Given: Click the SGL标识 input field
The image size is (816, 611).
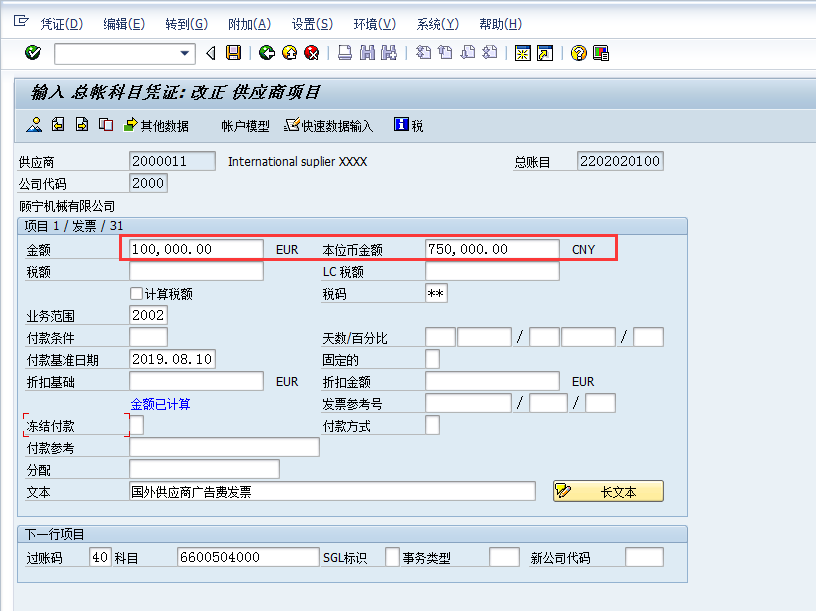Looking at the screenshot, I should click(x=392, y=557).
